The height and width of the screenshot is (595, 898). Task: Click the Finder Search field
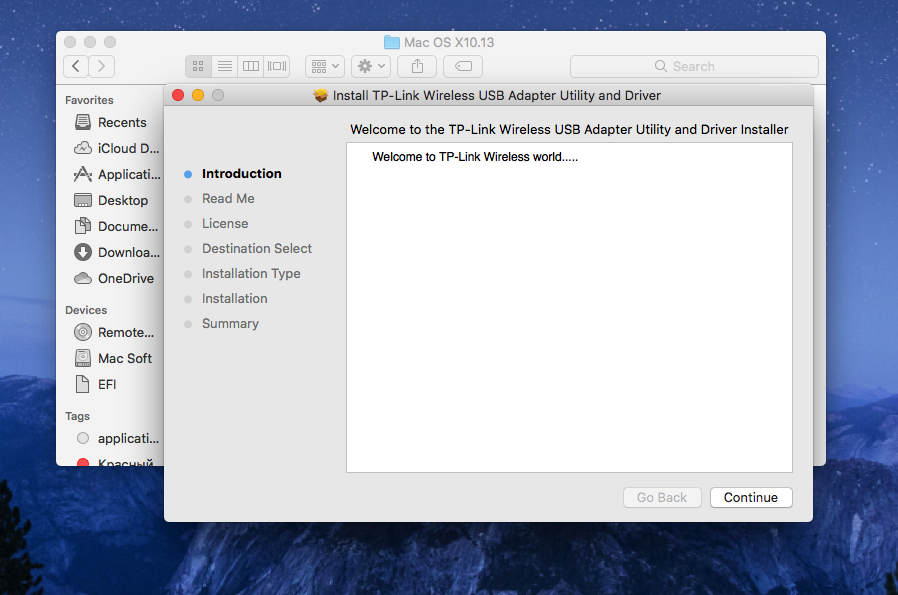(x=694, y=66)
